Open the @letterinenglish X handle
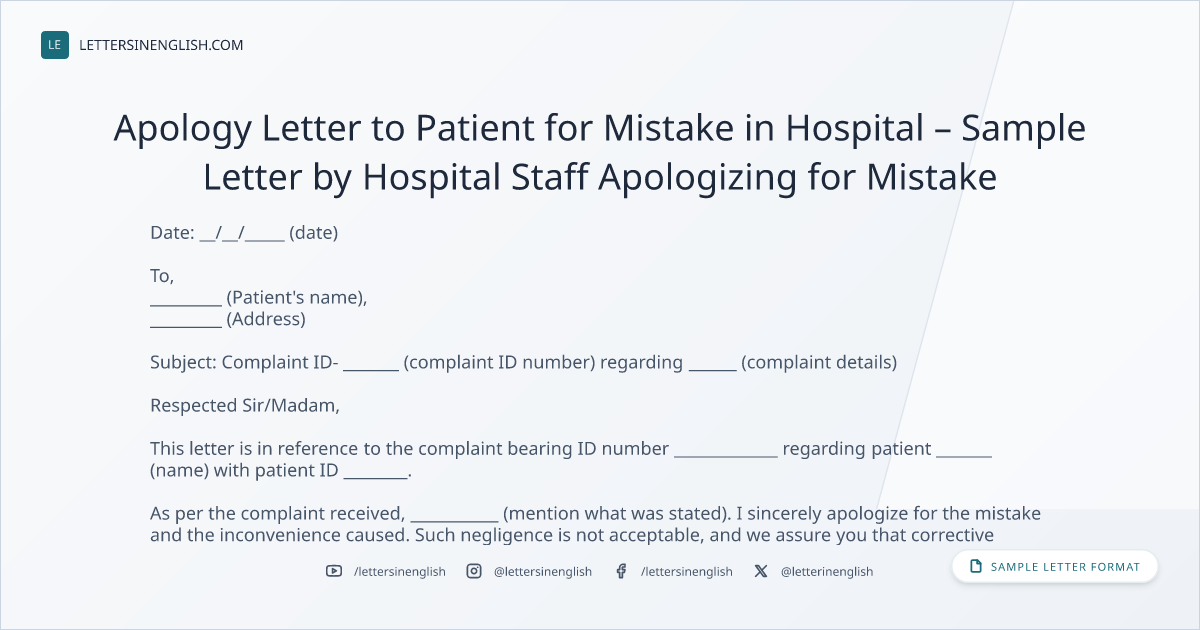This screenshot has height=630, width=1200. [827, 572]
